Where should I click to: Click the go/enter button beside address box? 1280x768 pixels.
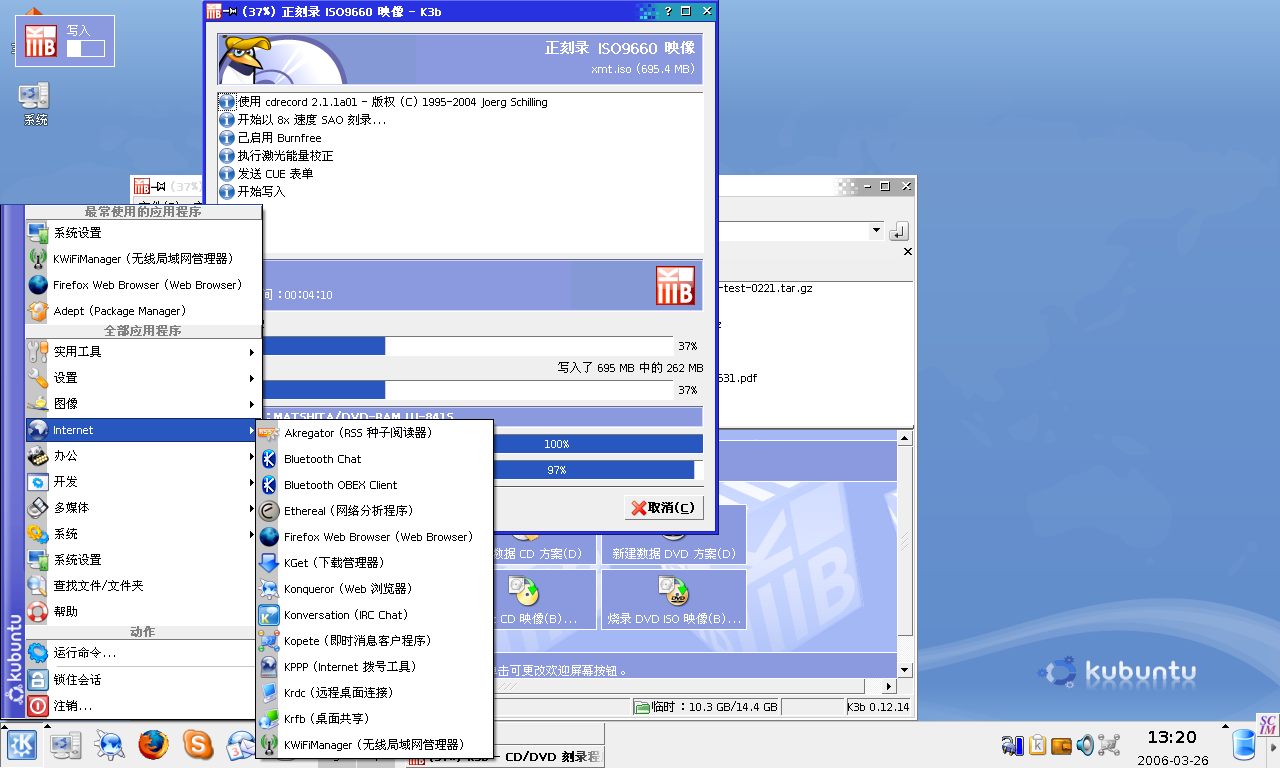pyautogui.click(x=899, y=231)
